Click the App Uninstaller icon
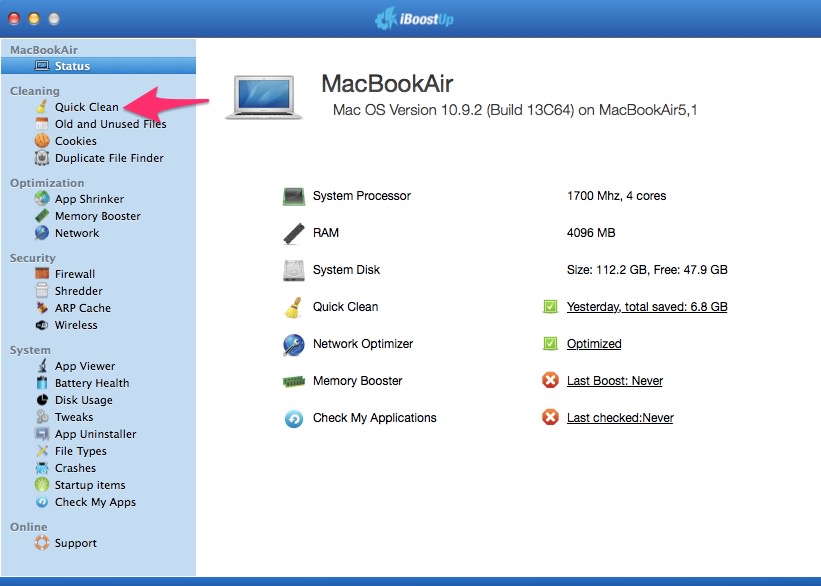This screenshot has width=821, height=586. 42,434
